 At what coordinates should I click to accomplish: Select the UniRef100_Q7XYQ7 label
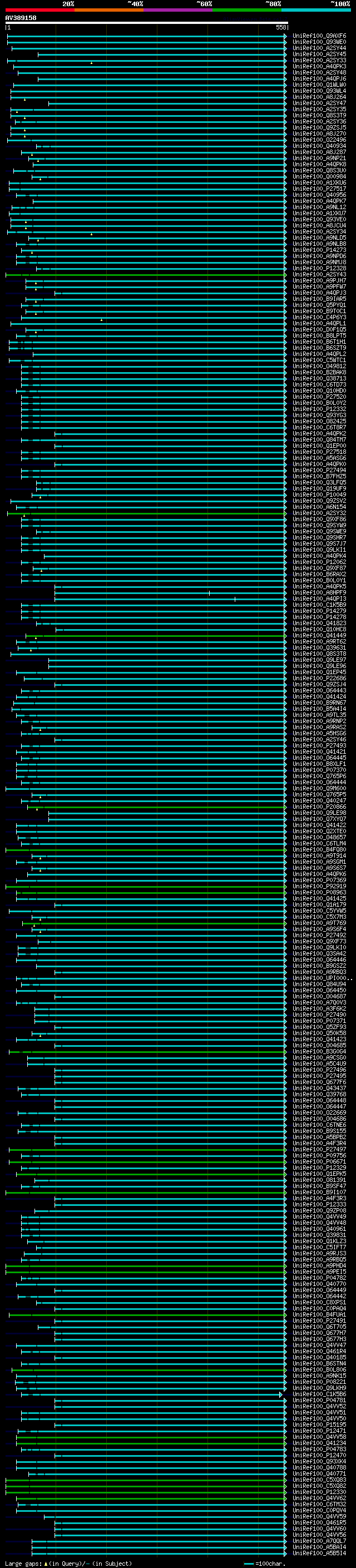(319, 819)
